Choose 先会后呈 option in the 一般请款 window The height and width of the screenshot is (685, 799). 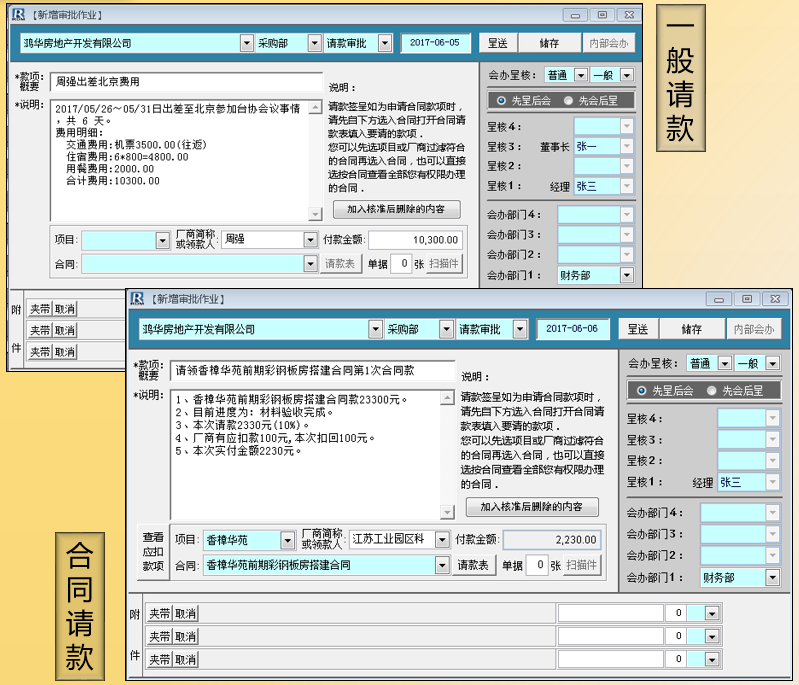(570, 100)
